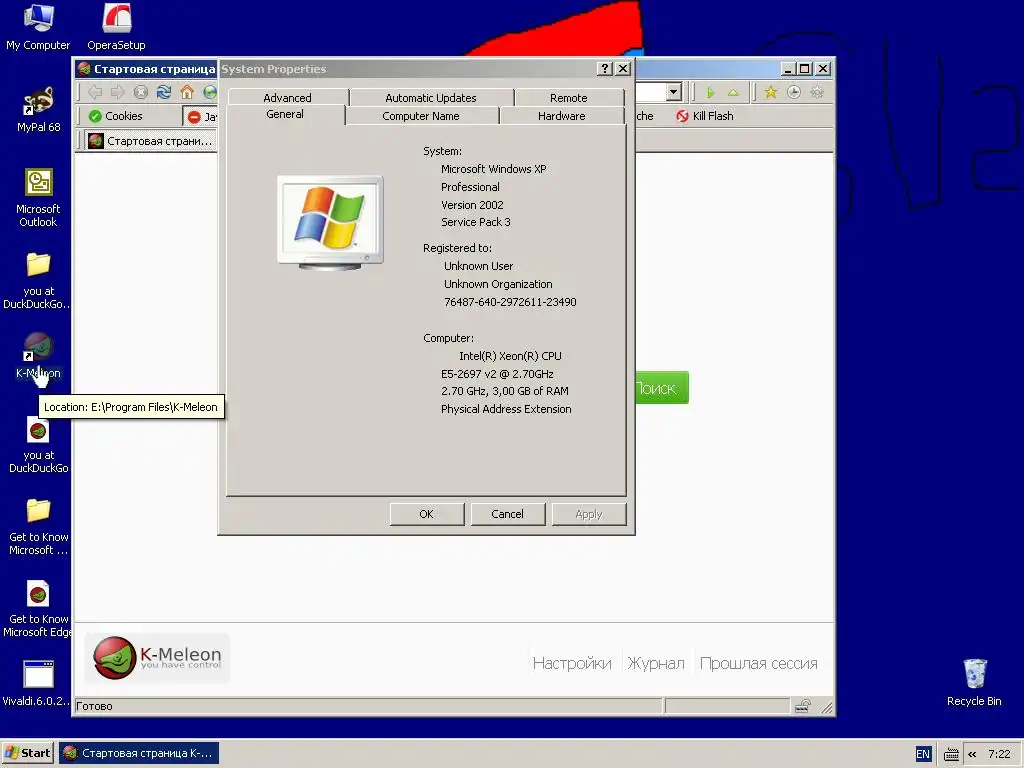Select the 'you at DuckDuckGo..' folder icon
This screenshot has height=768, width=1024.
click(x=38, y=280)
